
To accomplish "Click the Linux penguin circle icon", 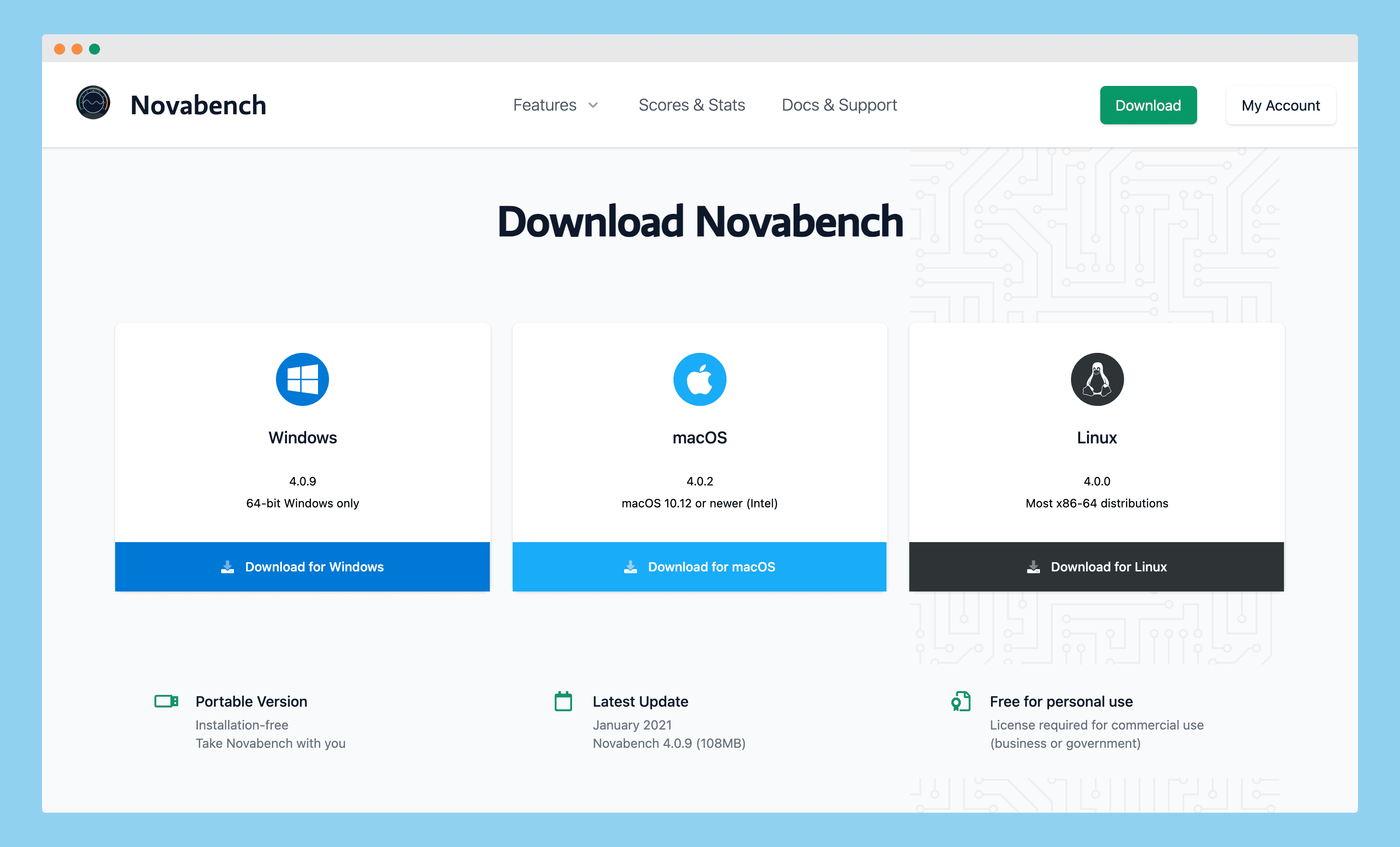I will pyautogui.click(x=1097, y=379).
